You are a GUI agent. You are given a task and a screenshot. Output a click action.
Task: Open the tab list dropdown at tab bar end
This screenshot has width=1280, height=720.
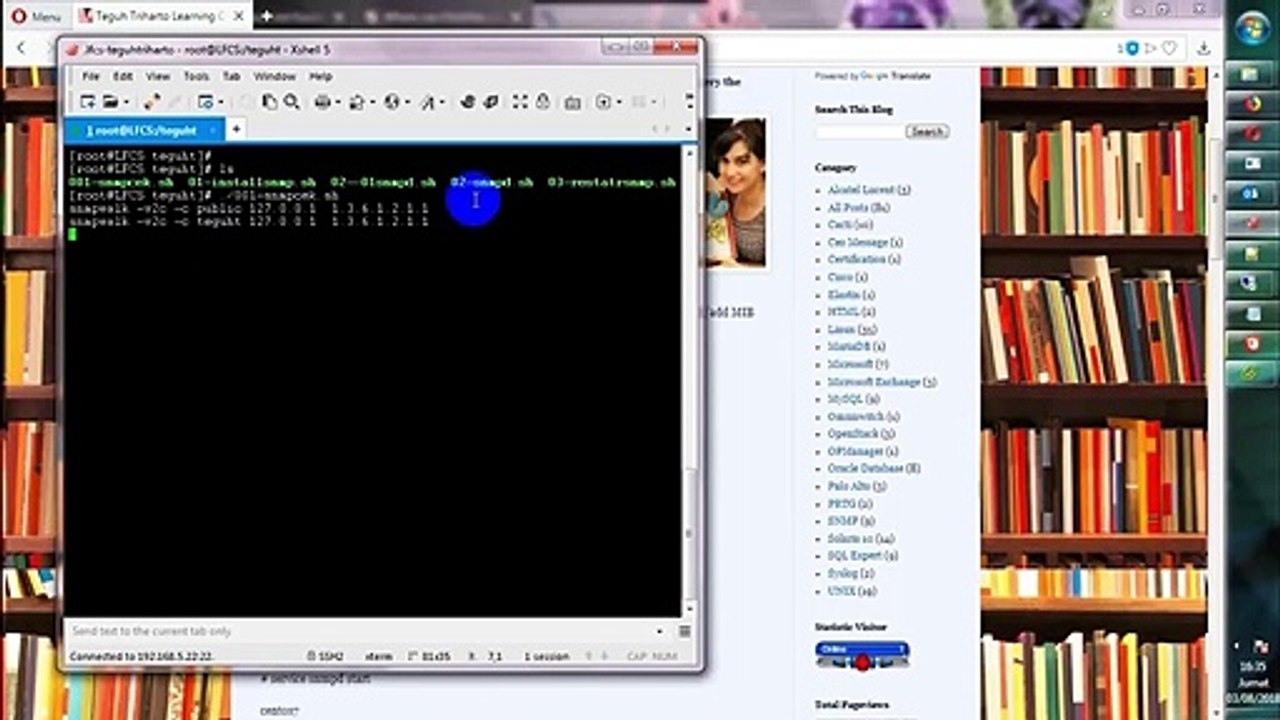[688, 130]
